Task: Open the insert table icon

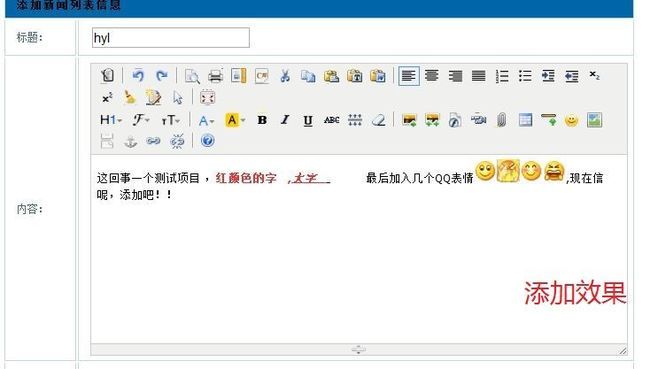Action: 525,120
